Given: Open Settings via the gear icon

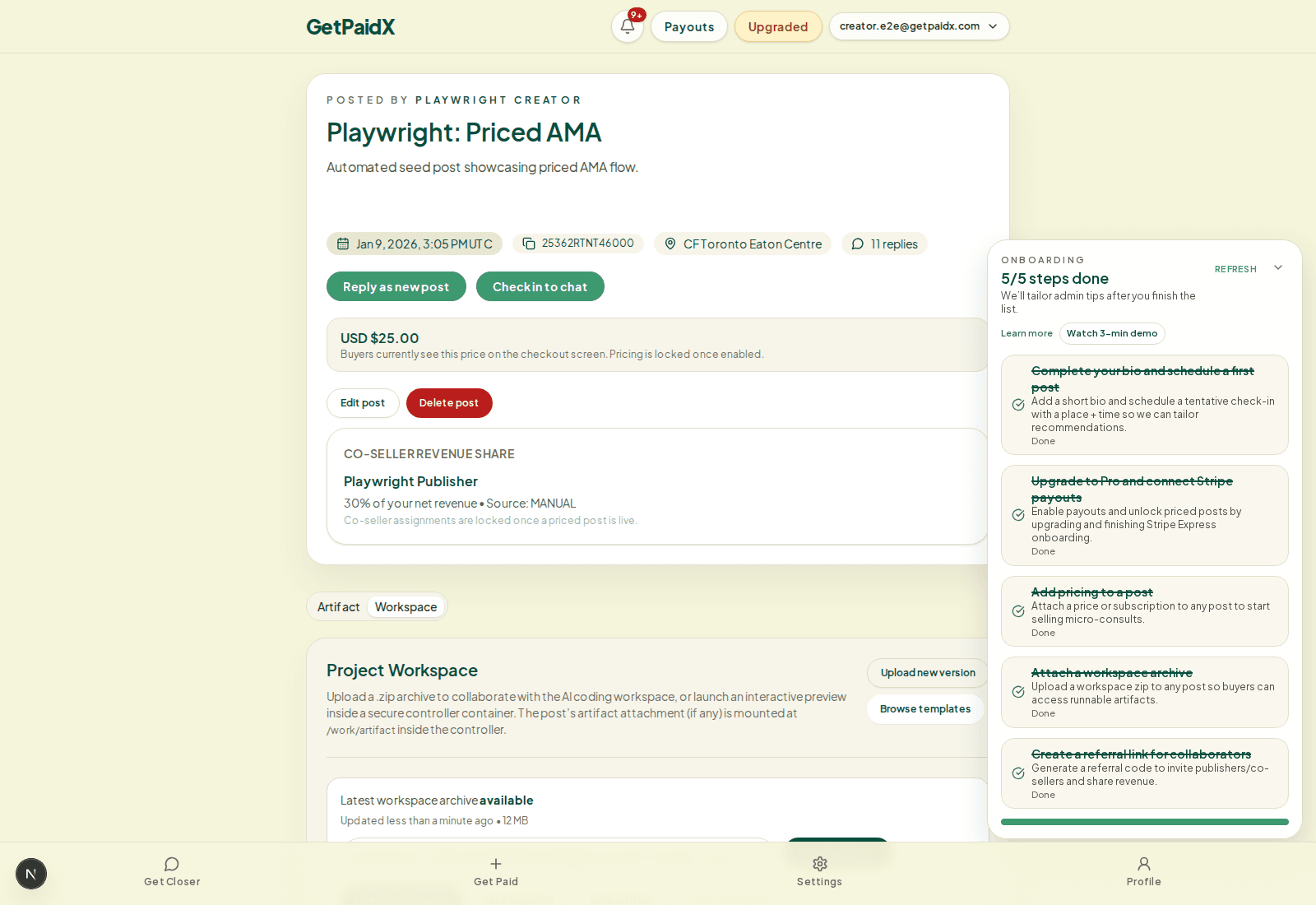Looking at the screenshot, I should coord(819,864).
